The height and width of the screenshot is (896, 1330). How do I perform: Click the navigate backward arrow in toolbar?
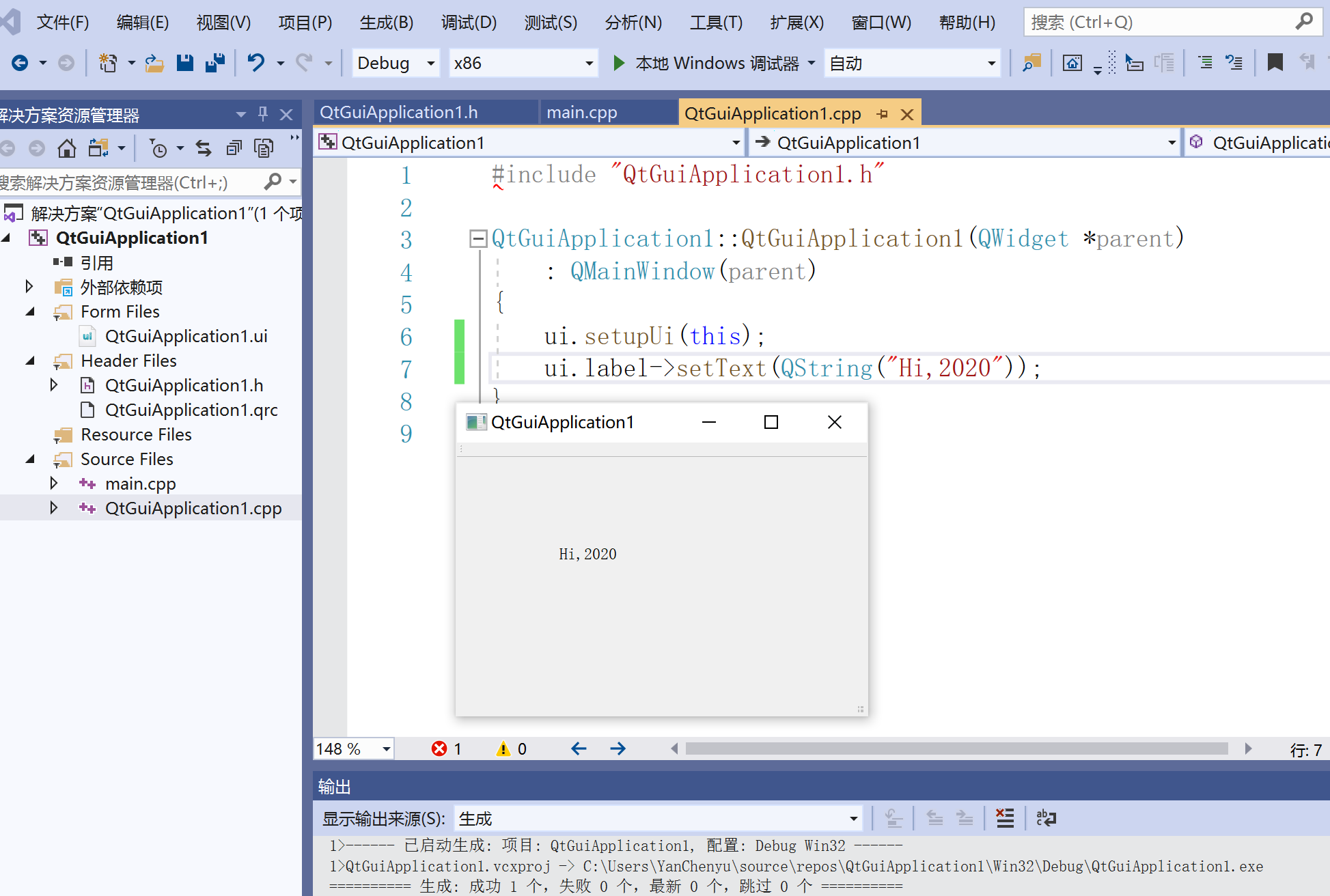(x=20, y=64)
